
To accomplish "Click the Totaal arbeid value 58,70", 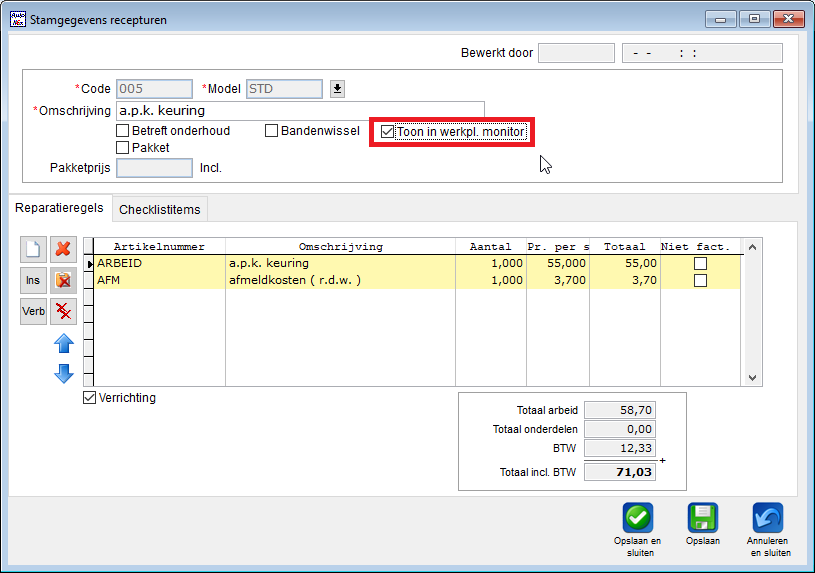I will tap(620, 410).
